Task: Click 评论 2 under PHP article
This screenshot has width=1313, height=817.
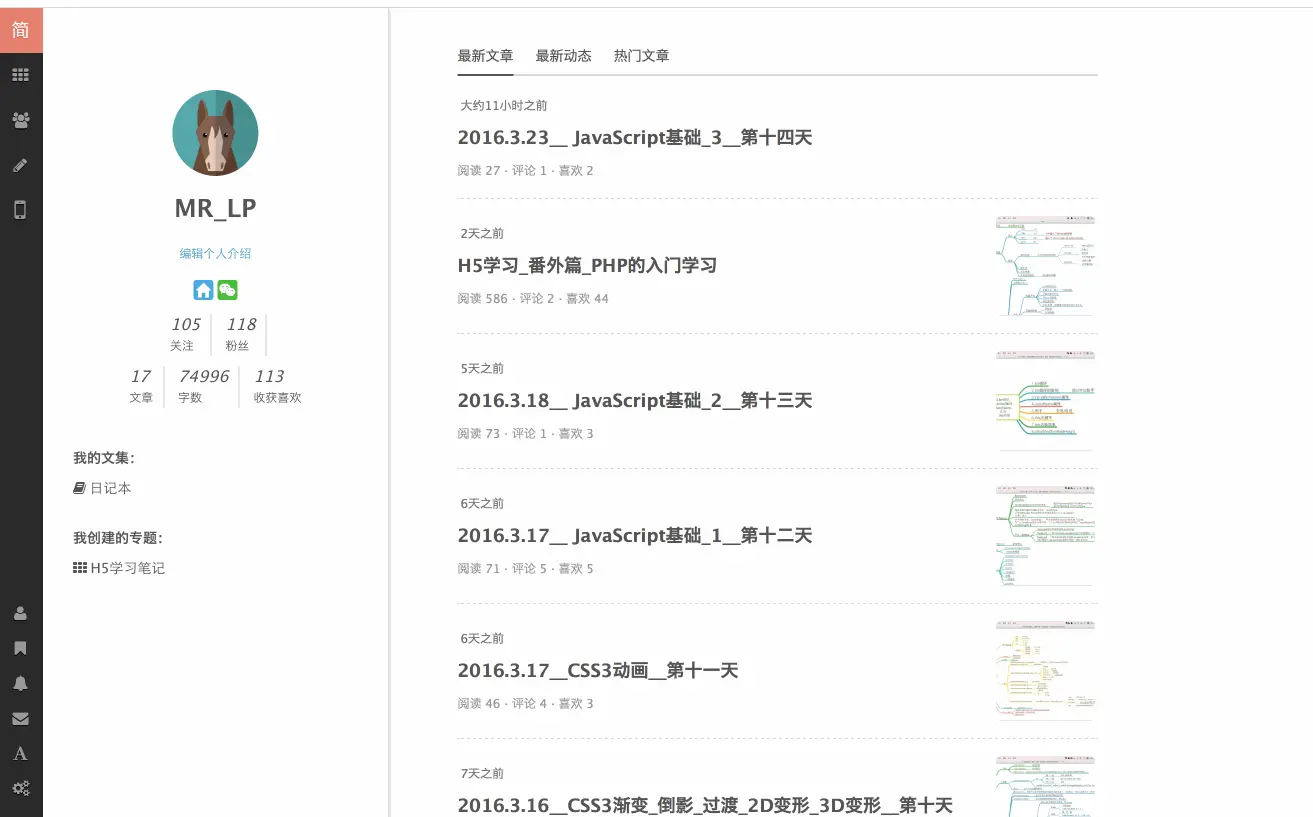Action: 537,299
